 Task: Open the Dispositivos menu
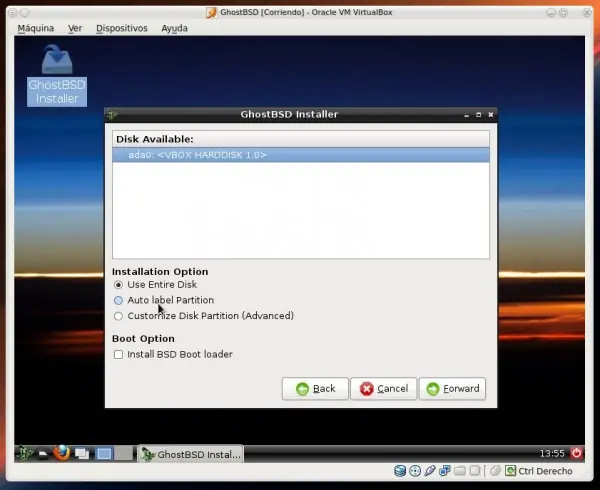pos(122,28)
